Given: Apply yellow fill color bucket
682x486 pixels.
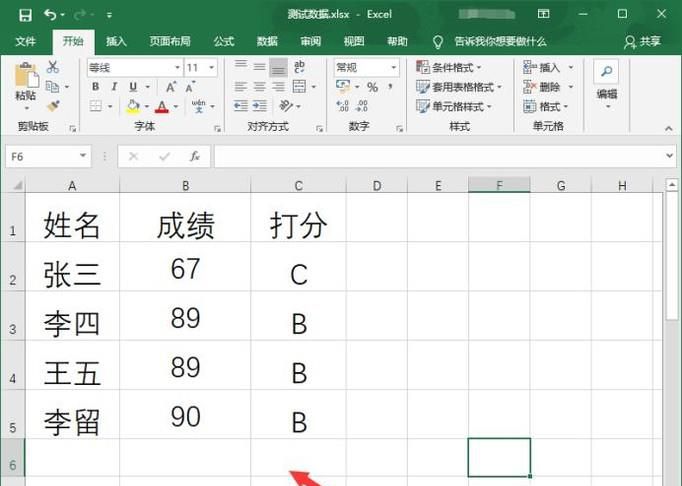Looking at the screenshot, I should tap(133, 106).
